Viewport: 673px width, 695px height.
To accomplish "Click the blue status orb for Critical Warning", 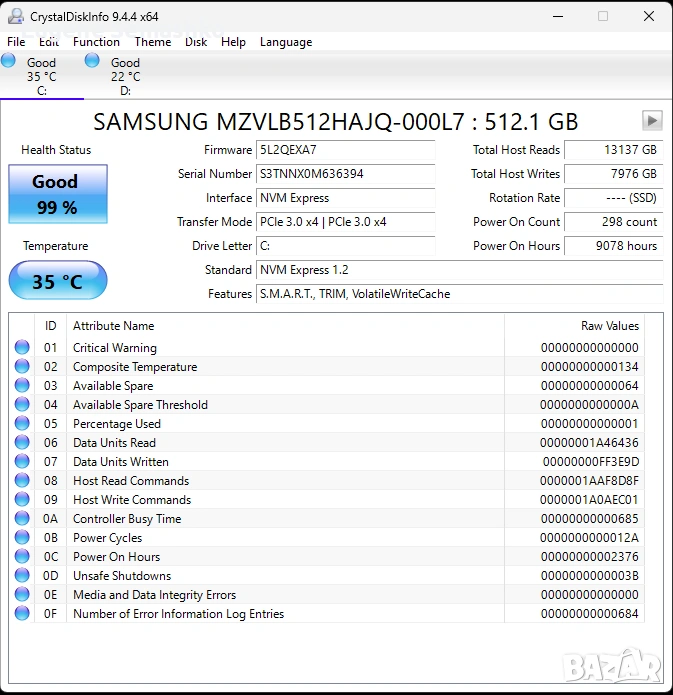I will (22, 348).
